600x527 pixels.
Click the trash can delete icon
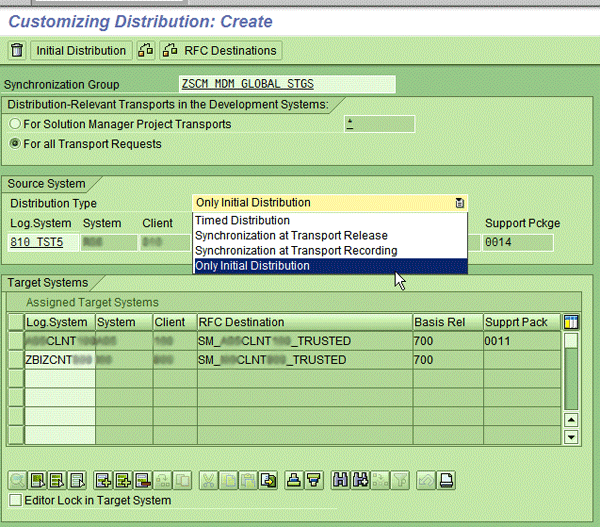coord(17,51)
